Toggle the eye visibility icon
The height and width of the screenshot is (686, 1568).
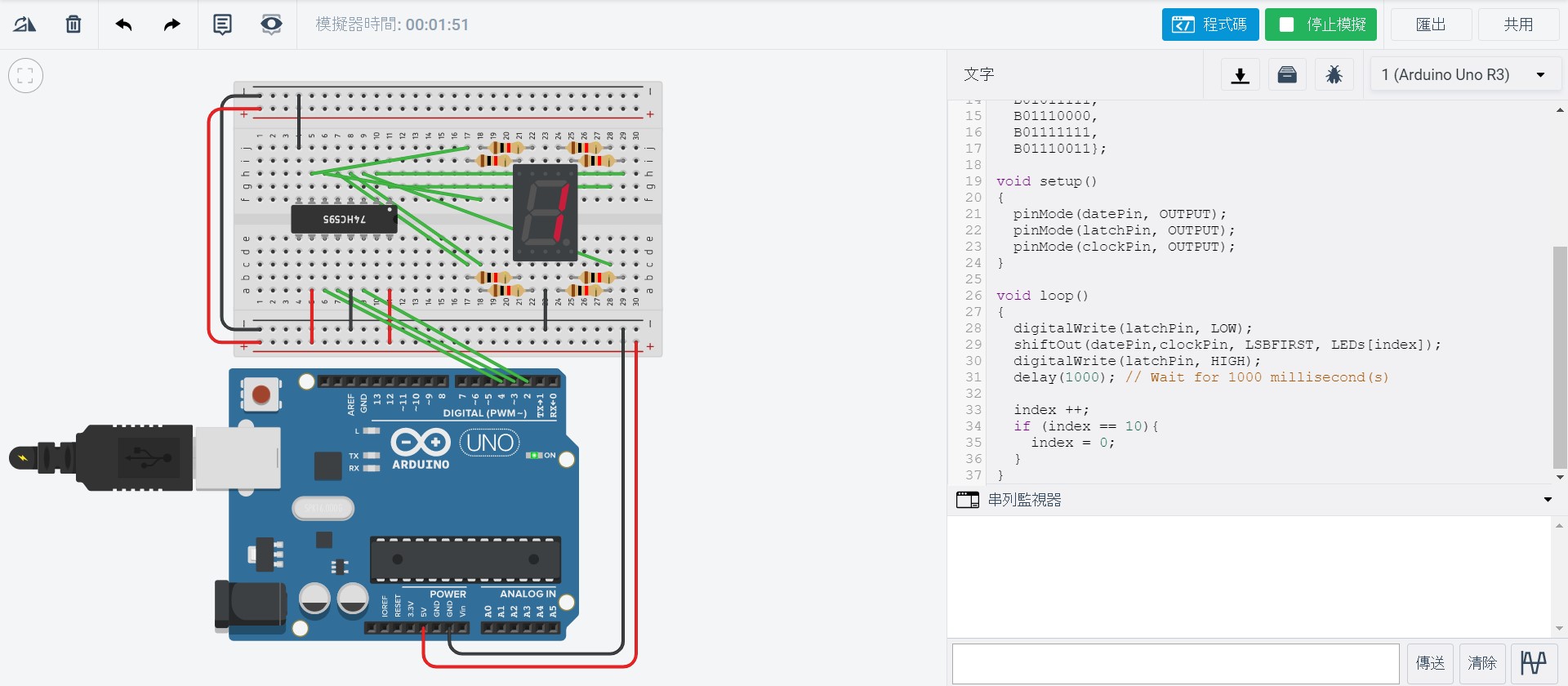pyautogui.click(x=271, y=24)
